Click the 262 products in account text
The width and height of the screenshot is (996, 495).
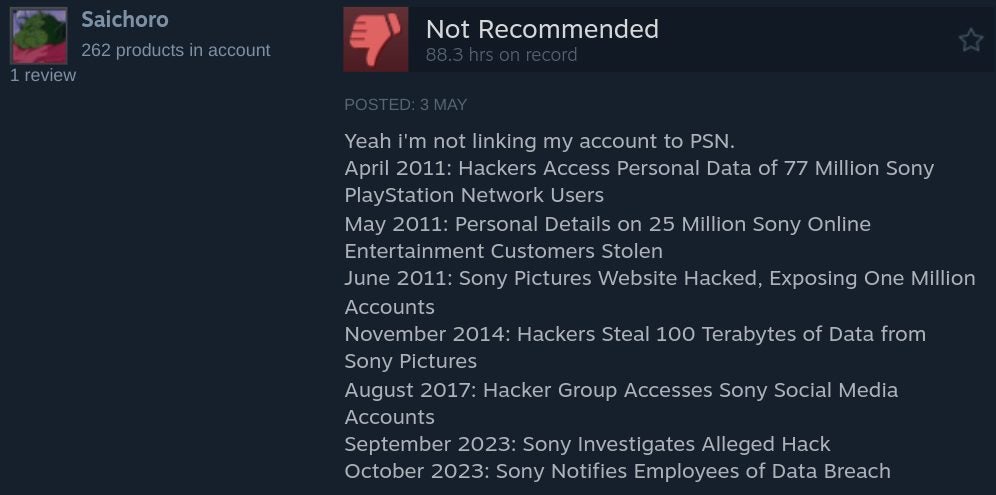176,50
